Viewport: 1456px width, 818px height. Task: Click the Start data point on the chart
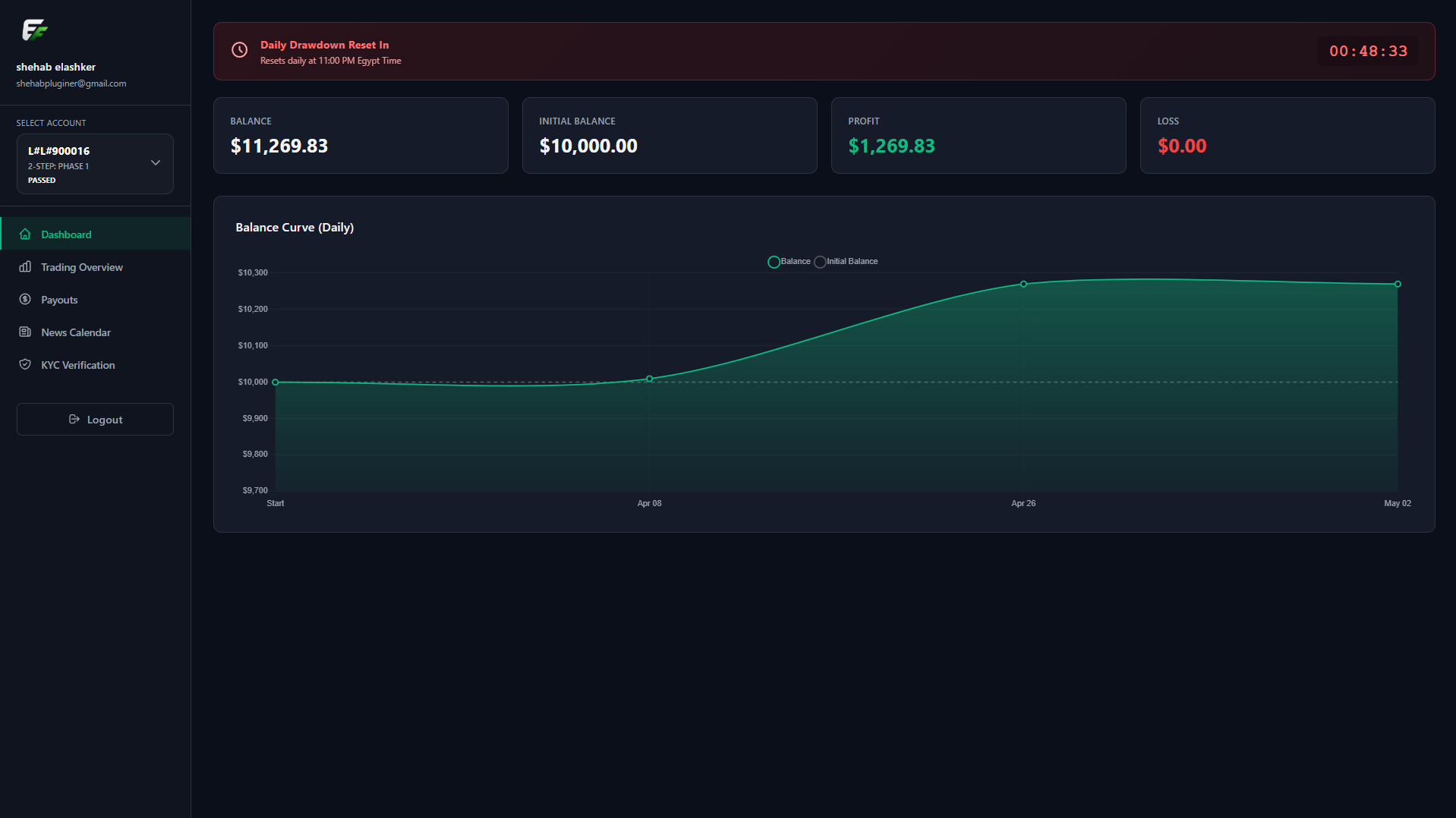(x=276, y=382)
